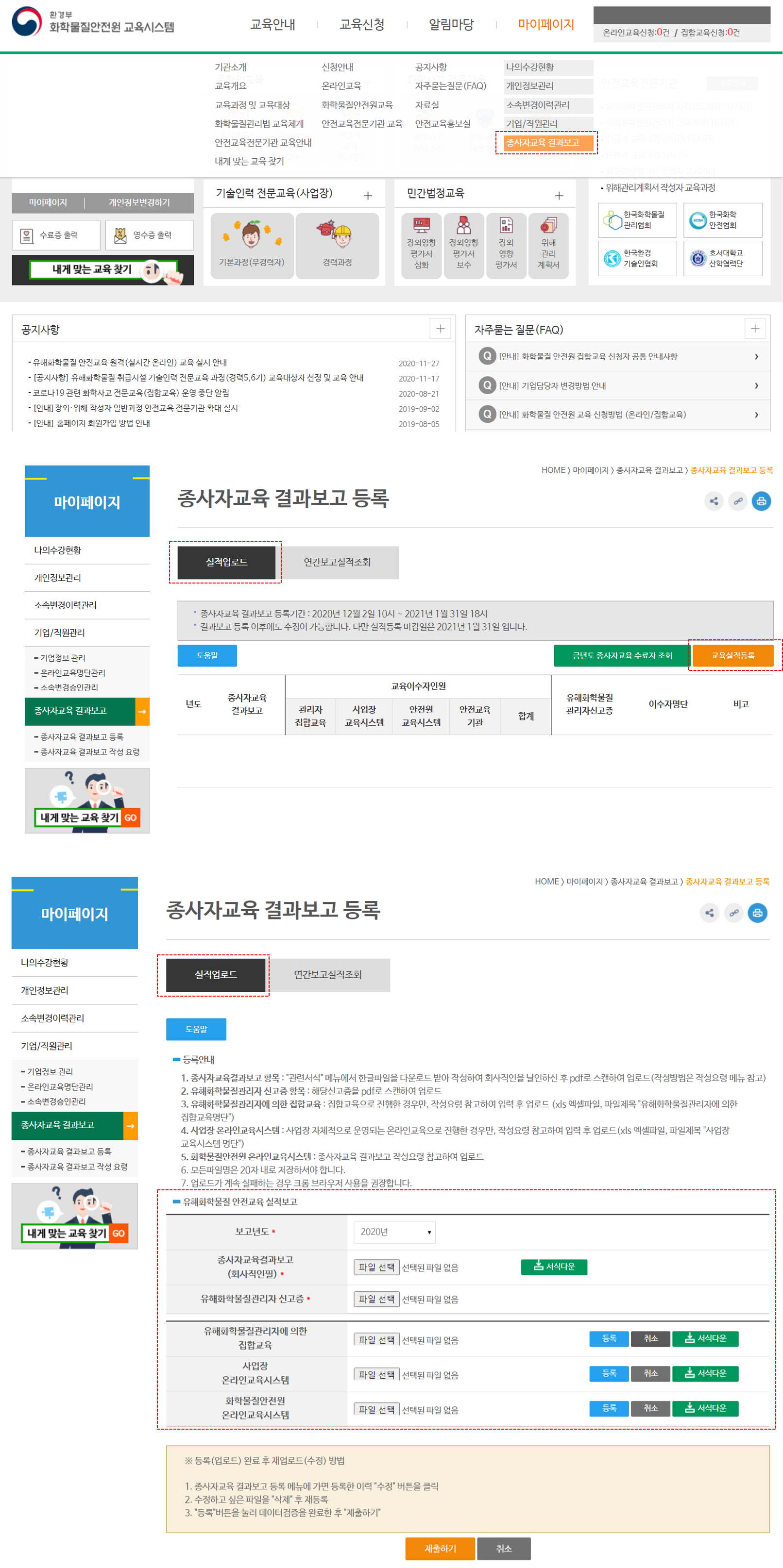This screenshot has height=1568, width=783.
Task: Open 한국화학물질관리협회 logo link
Action: (637, 220)
